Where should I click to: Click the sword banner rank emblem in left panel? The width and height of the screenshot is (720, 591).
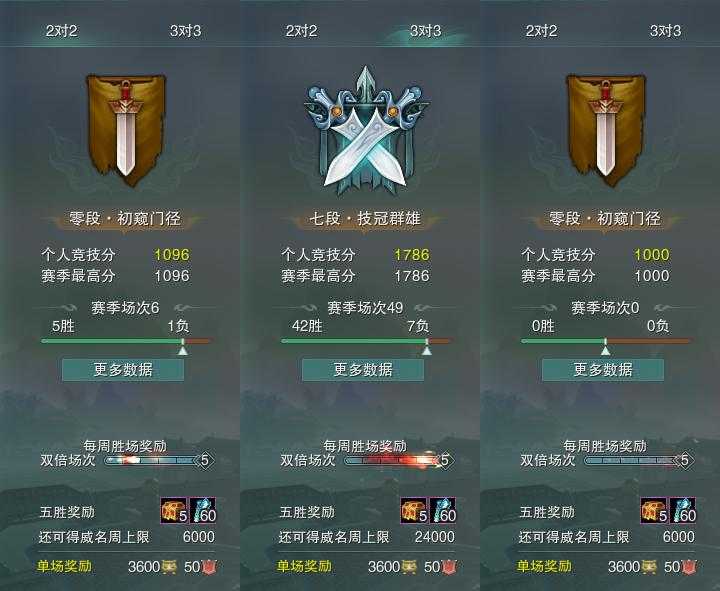pyautogui.click(x=126, y=130)
